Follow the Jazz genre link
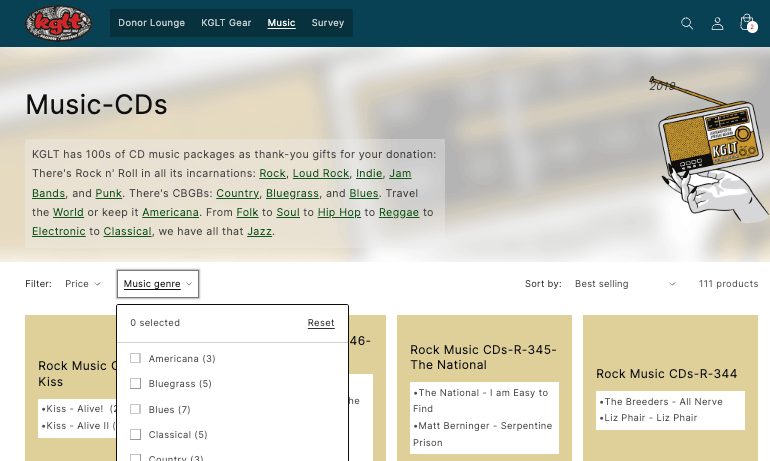The height and width of the screenshot is (461, 770). click(x=259, y=231)
